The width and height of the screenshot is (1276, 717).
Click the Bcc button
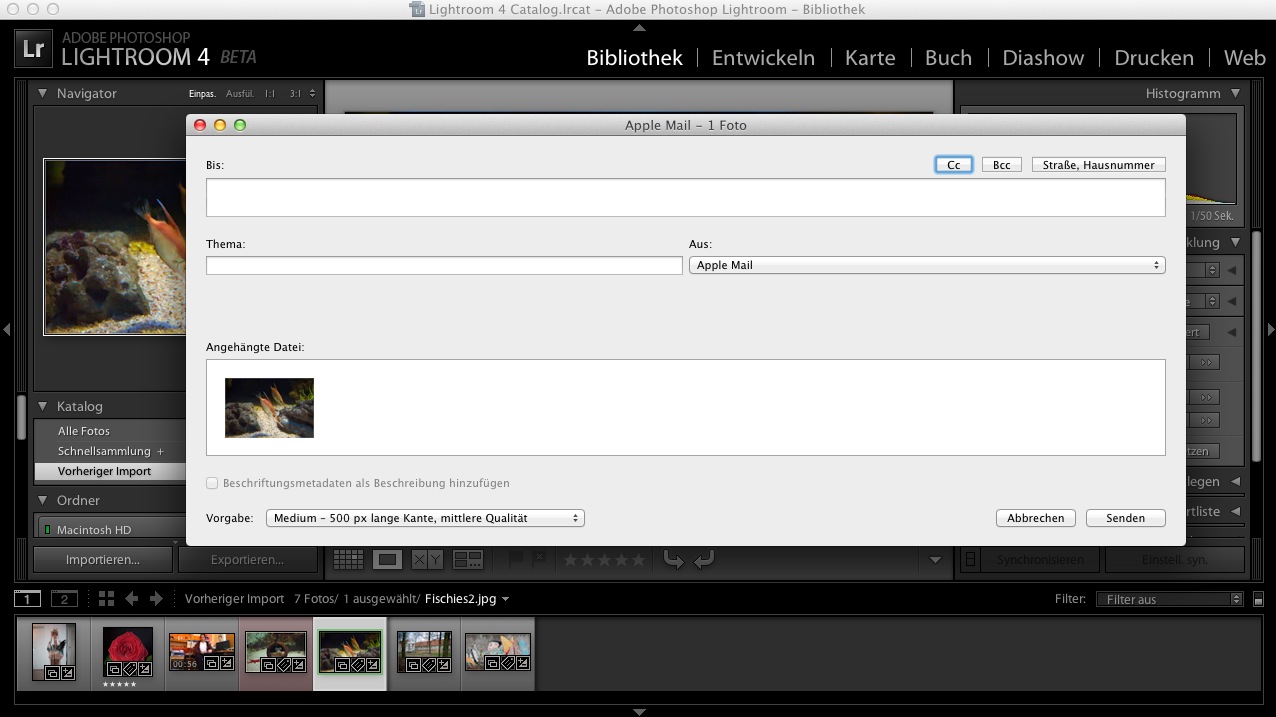1002,165
